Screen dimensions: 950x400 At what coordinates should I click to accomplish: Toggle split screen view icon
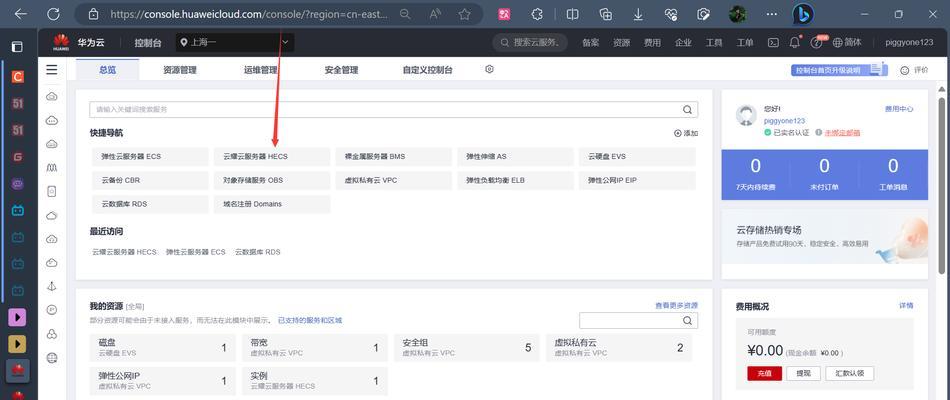[572, 14]
